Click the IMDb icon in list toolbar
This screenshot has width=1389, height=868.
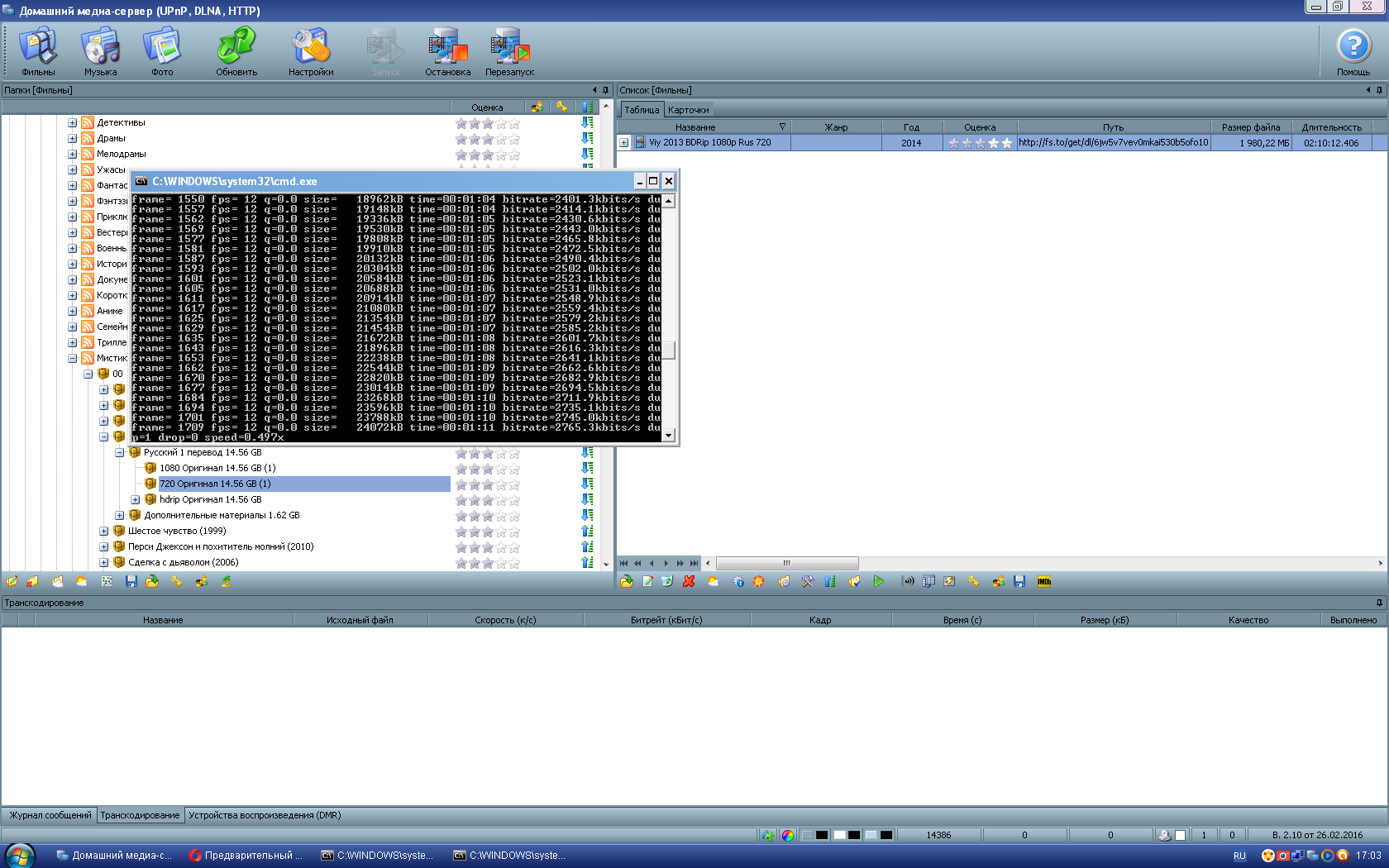(1044, 582)
